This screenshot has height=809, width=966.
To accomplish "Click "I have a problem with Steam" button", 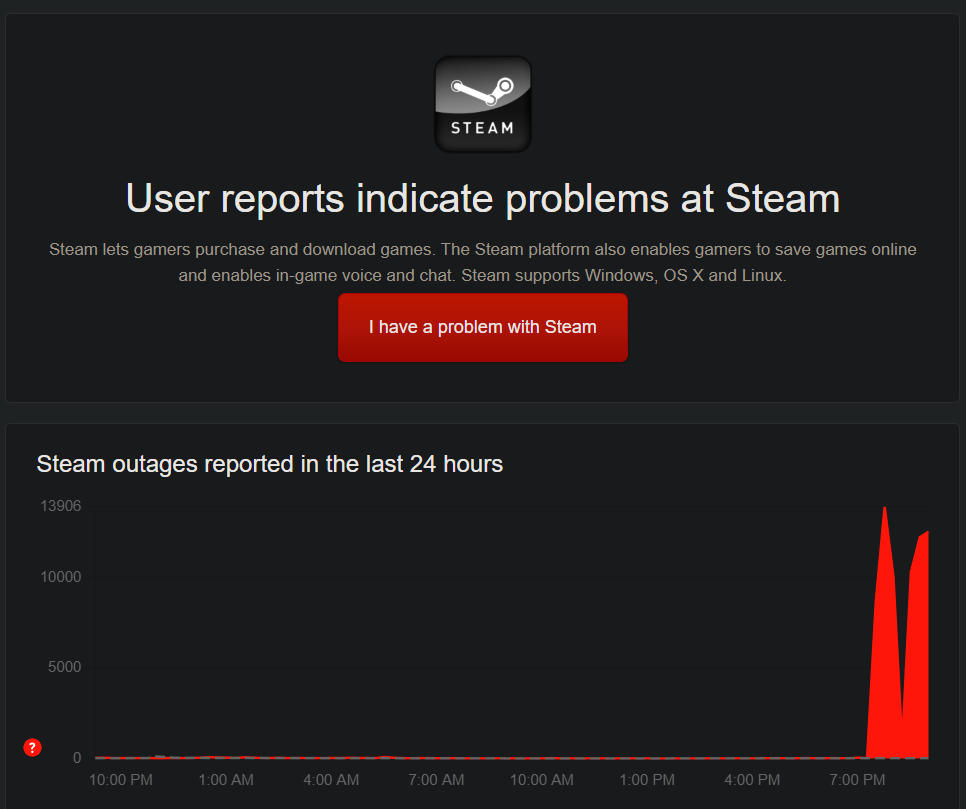I will pos(483,327).
